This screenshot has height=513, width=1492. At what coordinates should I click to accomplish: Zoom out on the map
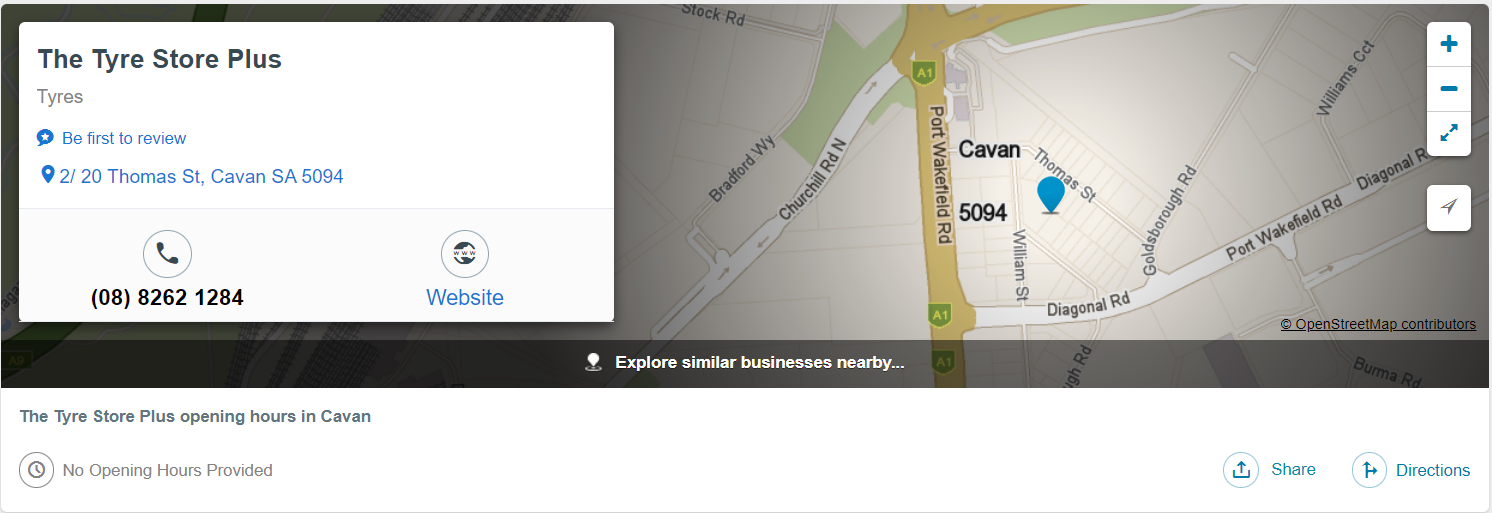coord(1448,89)
